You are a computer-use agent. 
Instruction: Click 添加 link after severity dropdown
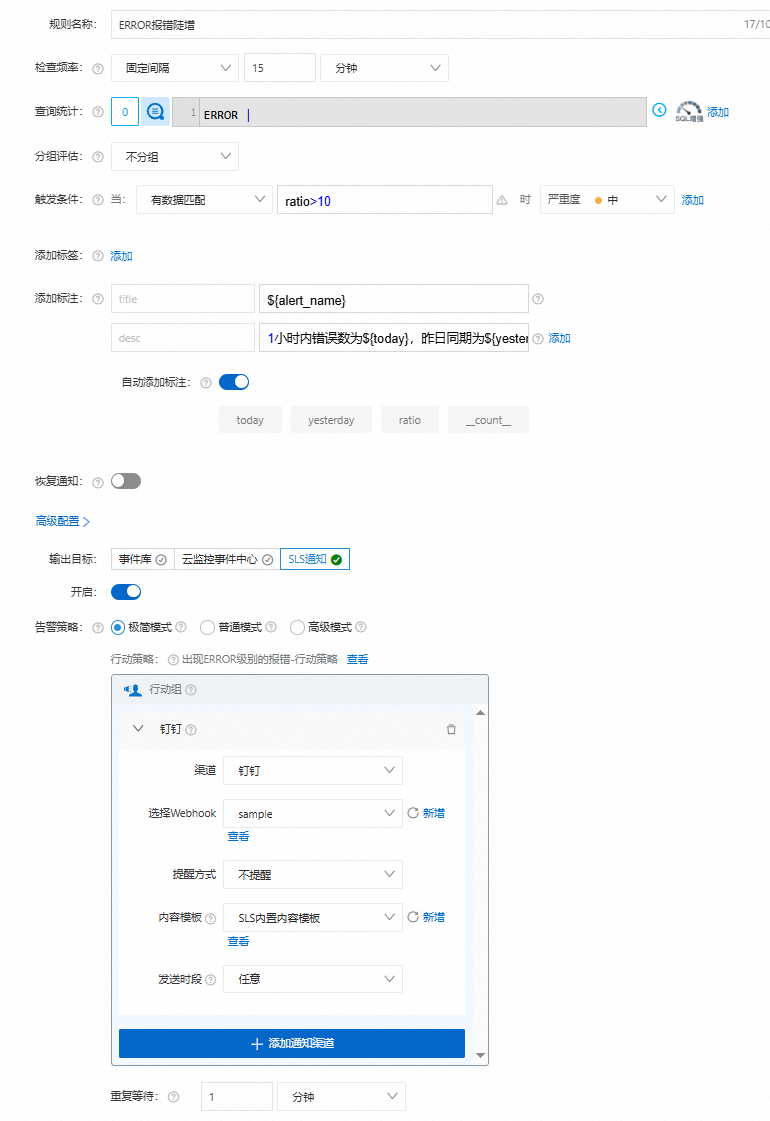click(692, 200)
